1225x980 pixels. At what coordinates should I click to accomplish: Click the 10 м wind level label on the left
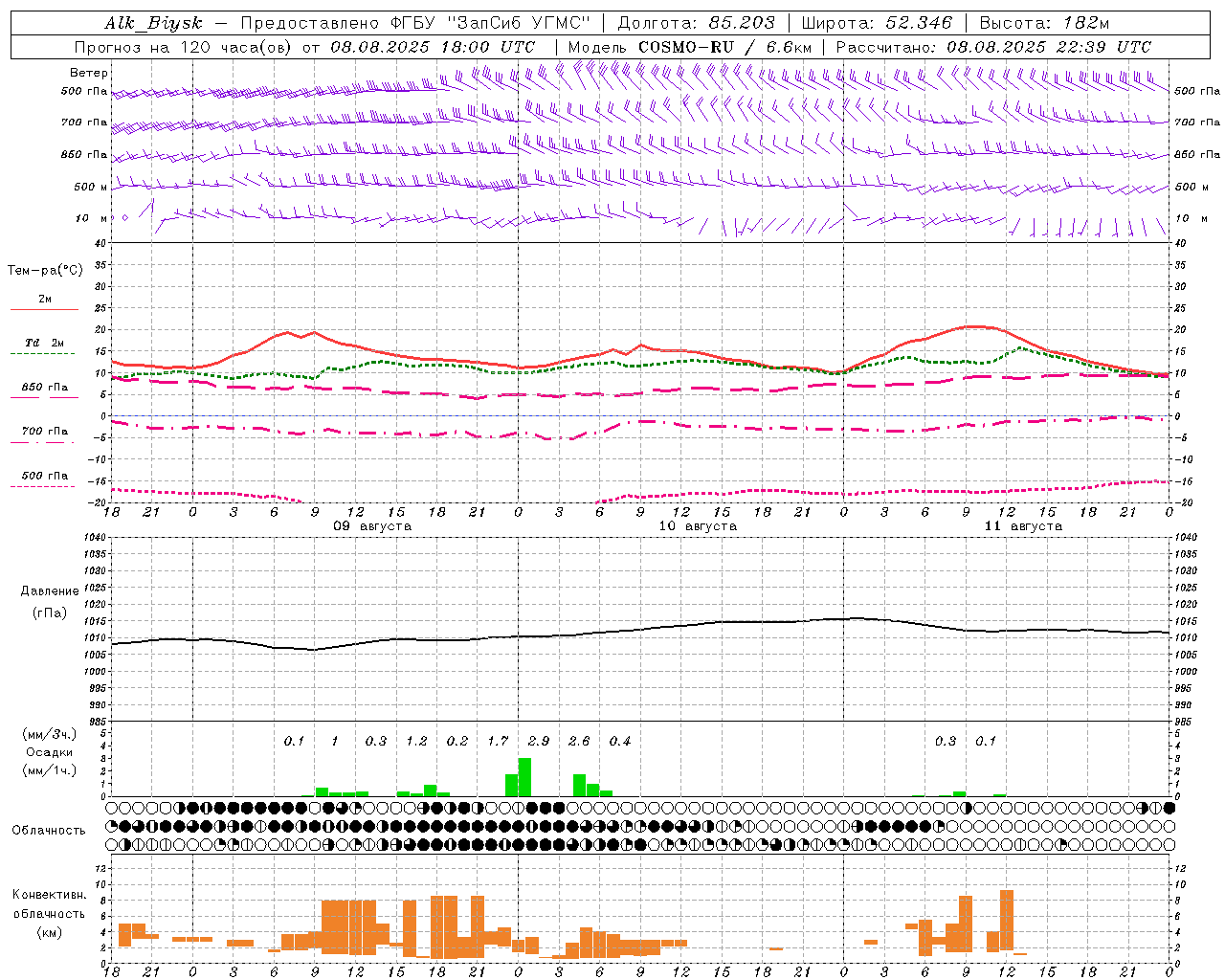92,218
